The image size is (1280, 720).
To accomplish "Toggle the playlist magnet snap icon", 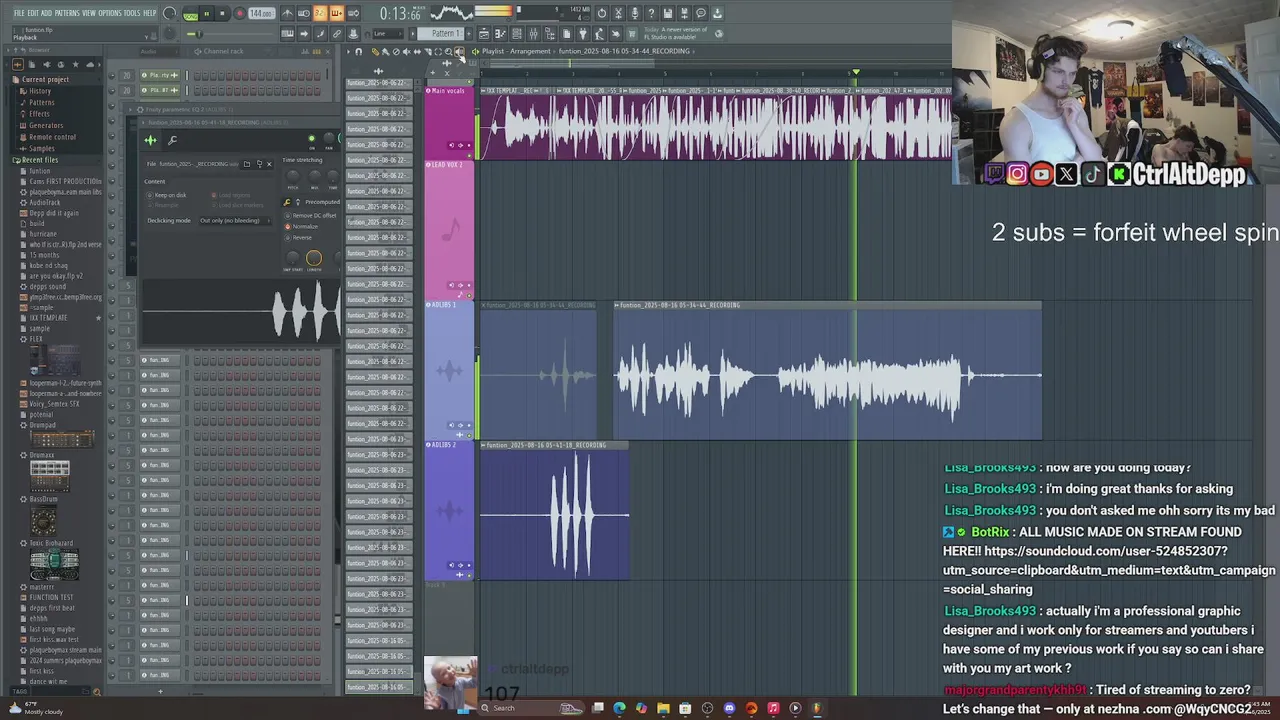I will [359, 51].
